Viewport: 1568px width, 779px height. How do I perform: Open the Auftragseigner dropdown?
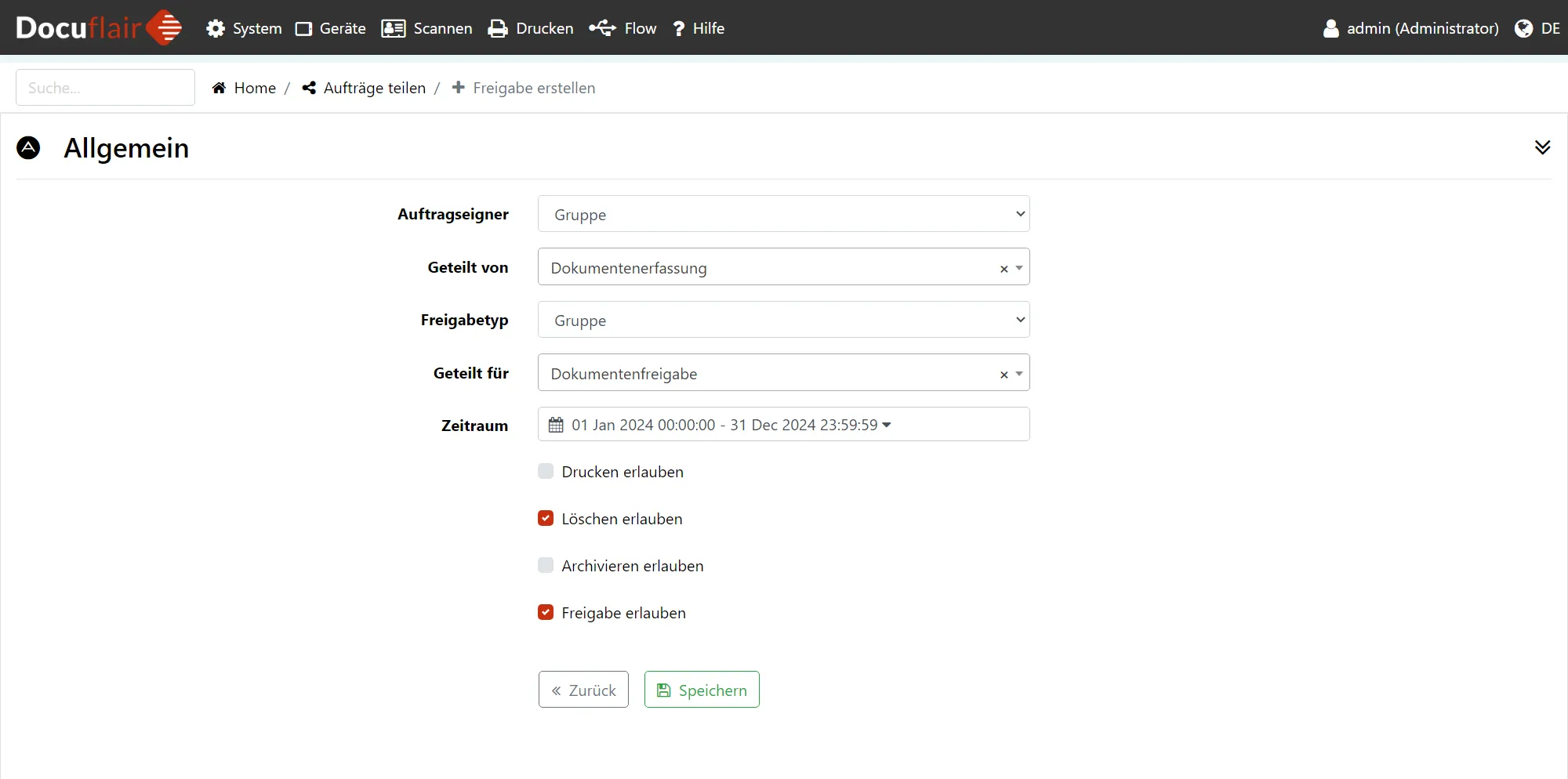(783, 214)
